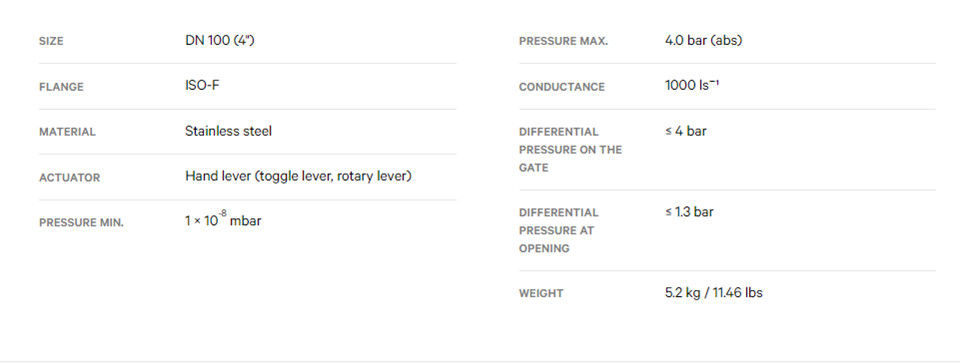Viewport: 960px width, 363px height.
Task: Click the ≤ 1.3 bar value
Action: [x=689, y=212]
